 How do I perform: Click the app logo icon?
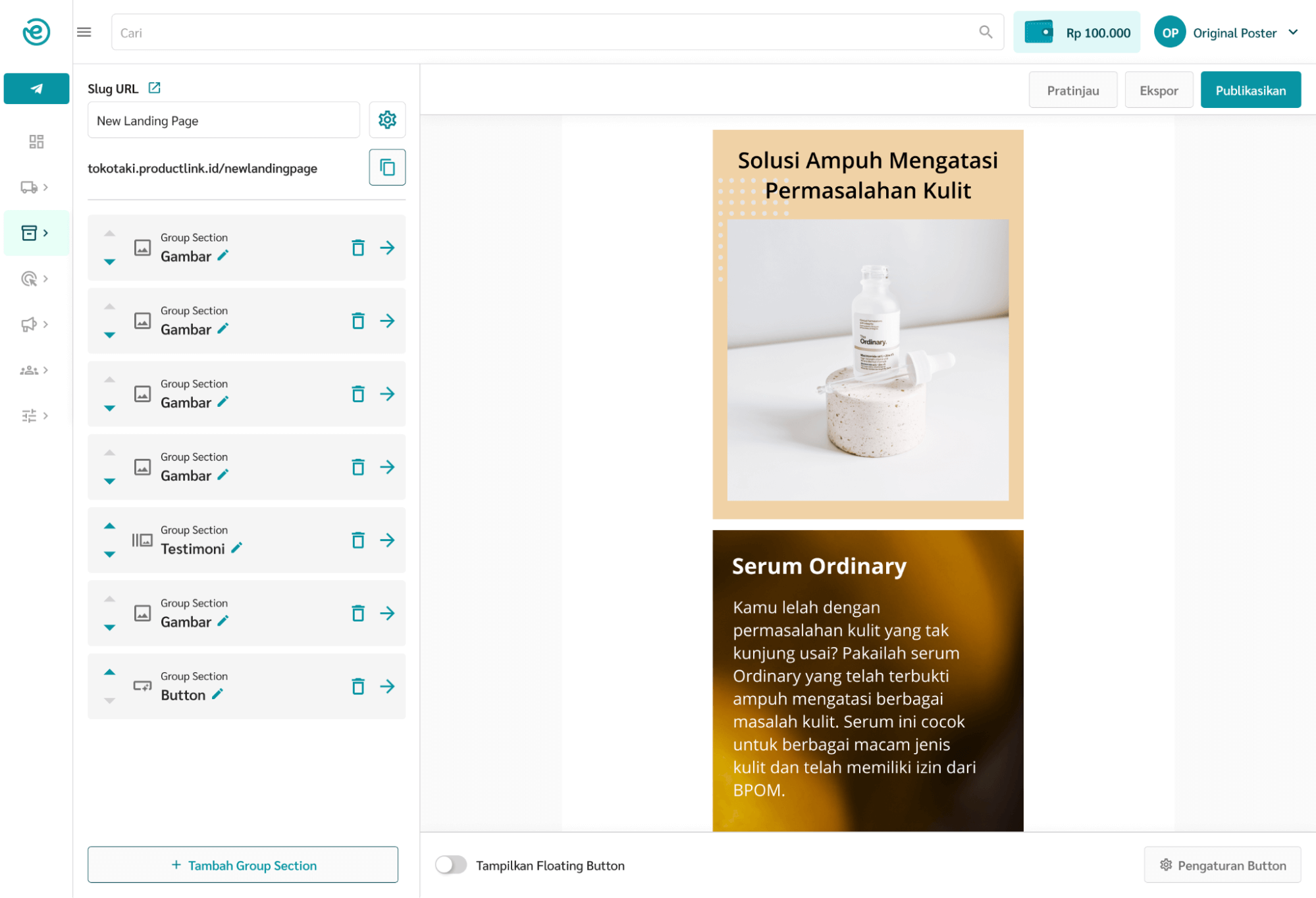click(36, 32)
